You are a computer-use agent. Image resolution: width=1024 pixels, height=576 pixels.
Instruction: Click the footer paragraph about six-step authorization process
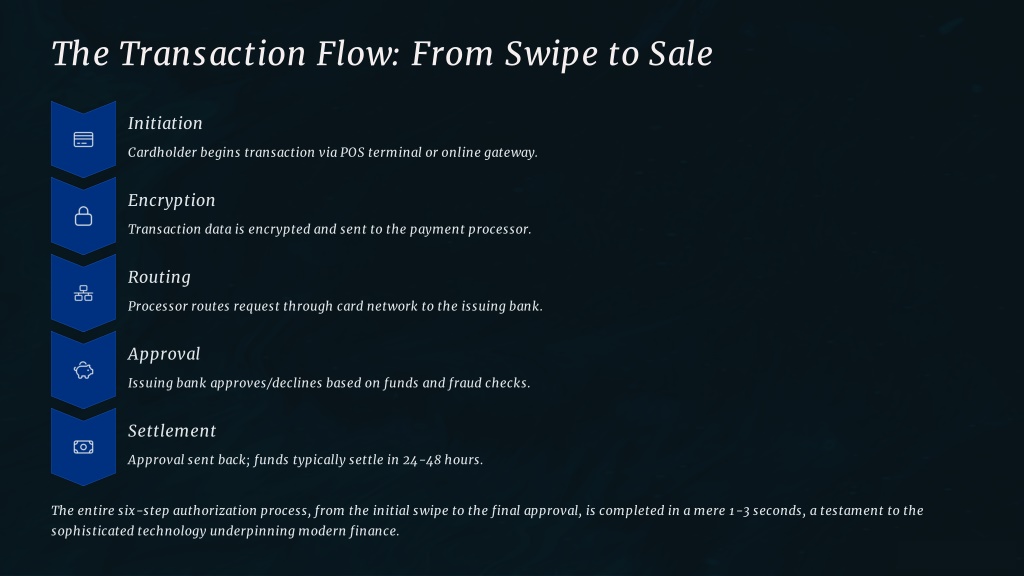pos(487,520)
